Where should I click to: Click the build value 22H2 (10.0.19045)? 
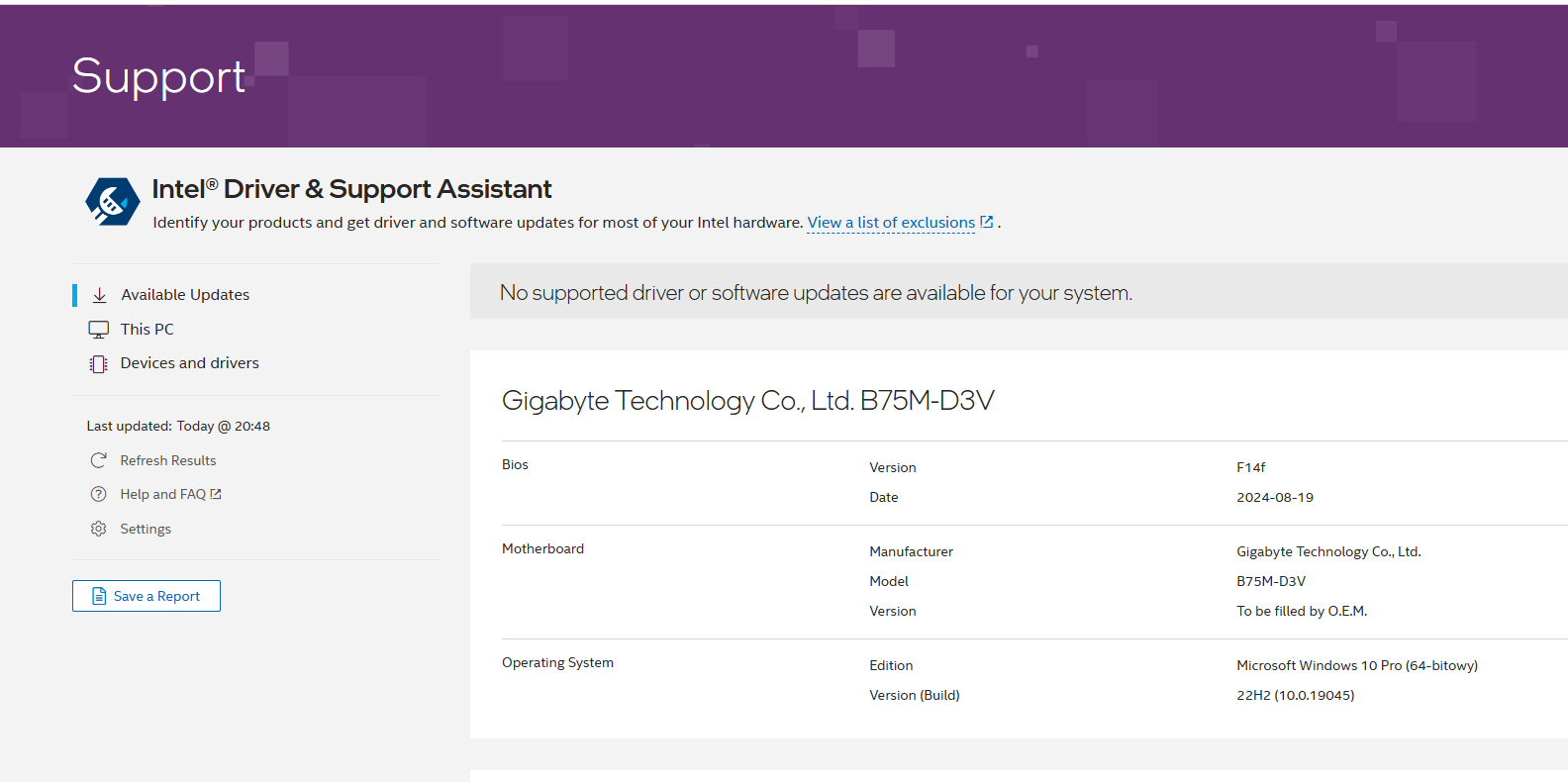coord(1296,695)
